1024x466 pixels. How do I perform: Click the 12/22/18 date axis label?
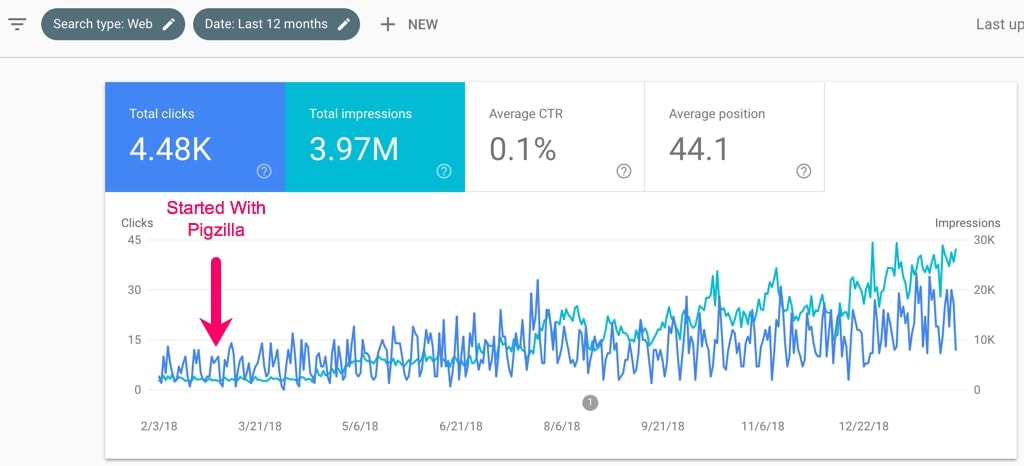click(863, 426)
